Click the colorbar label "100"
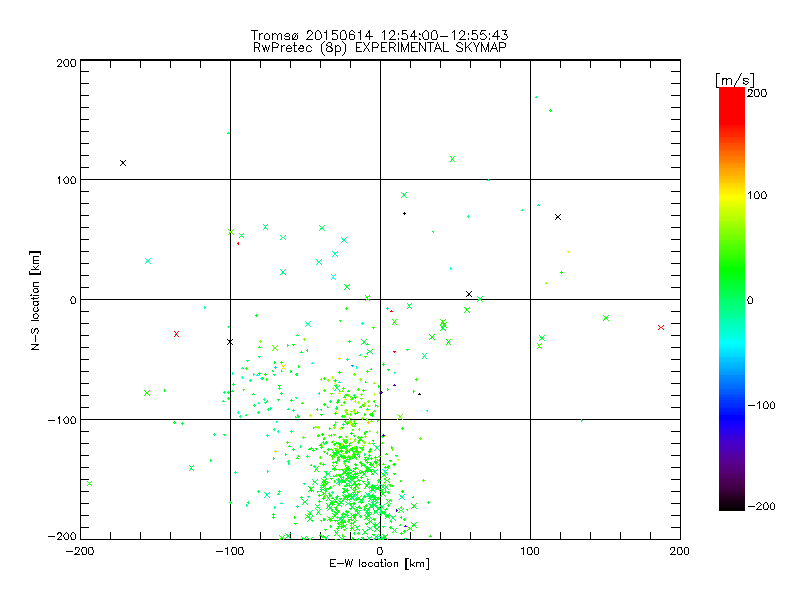 click(757, 195)
